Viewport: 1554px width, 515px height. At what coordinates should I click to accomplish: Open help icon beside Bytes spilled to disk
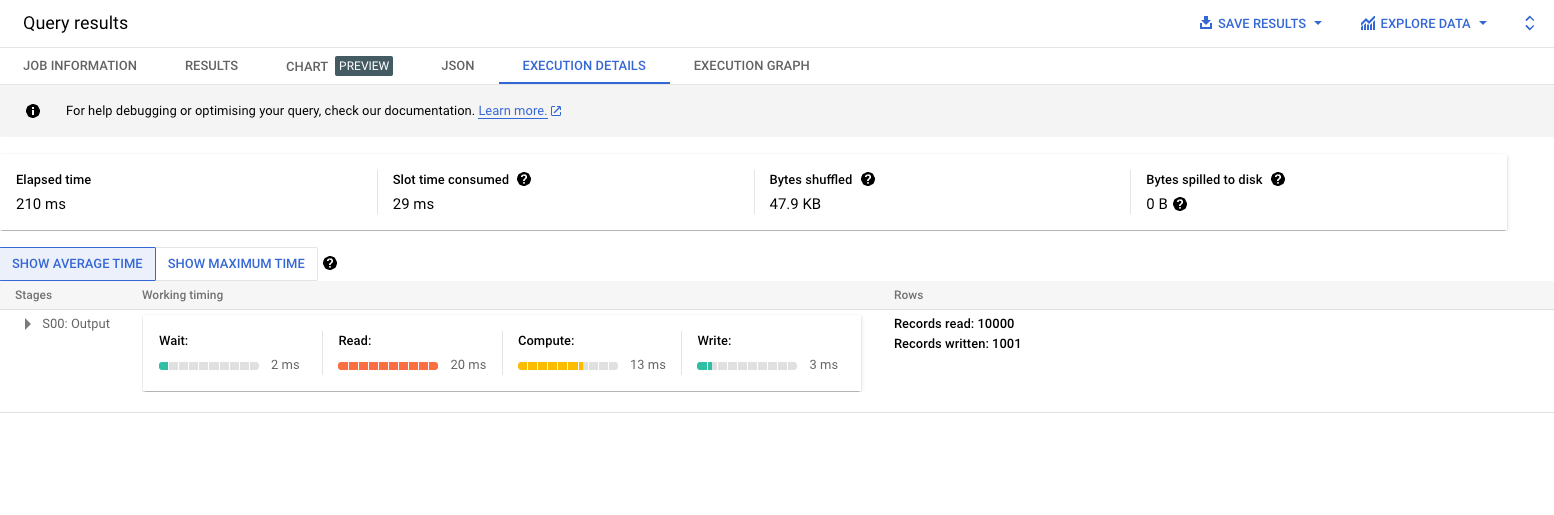tap(1277, 179)
